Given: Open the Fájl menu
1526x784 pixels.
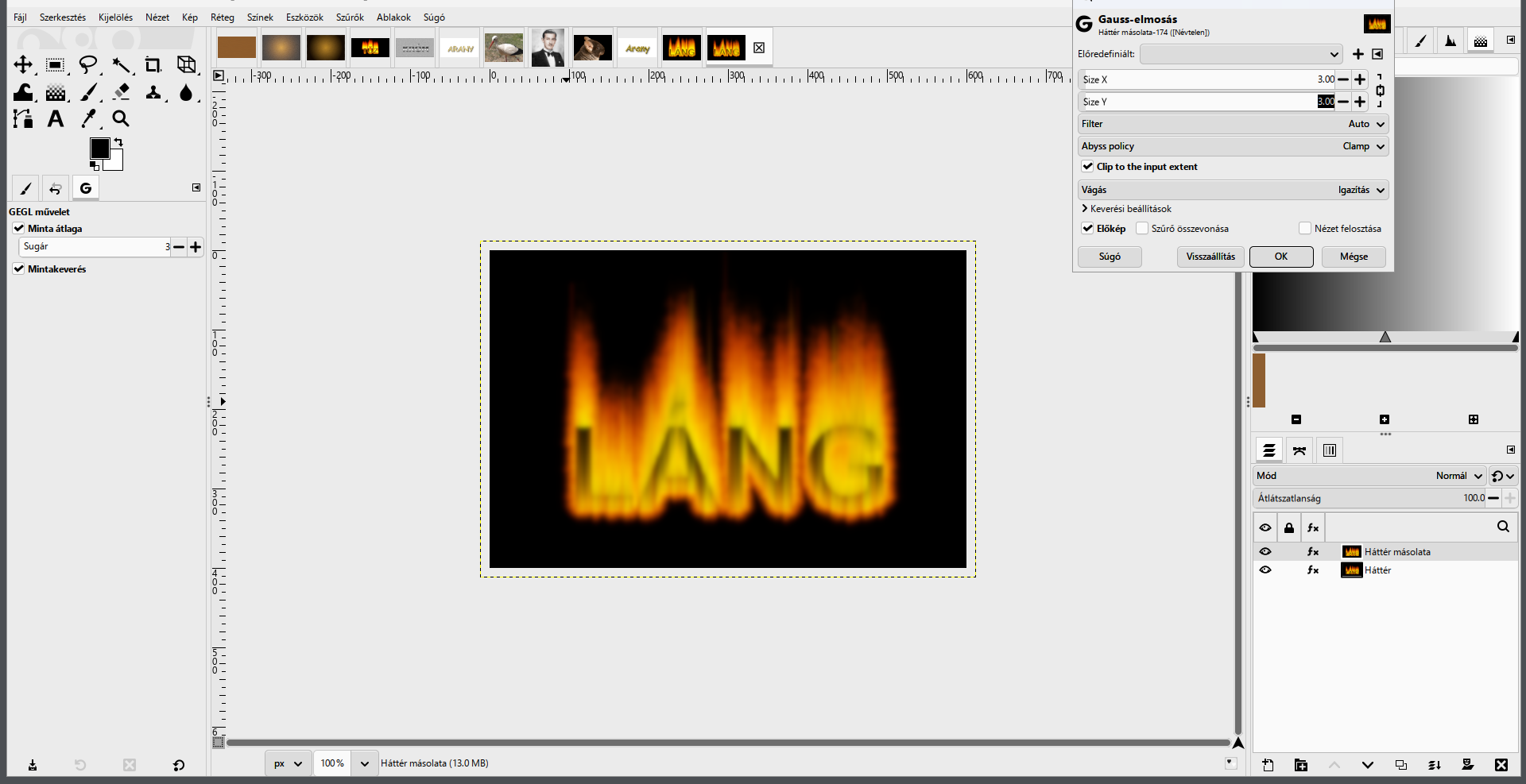Looking at the screenshot, I should pyautogui.click(x=20, y=17).
